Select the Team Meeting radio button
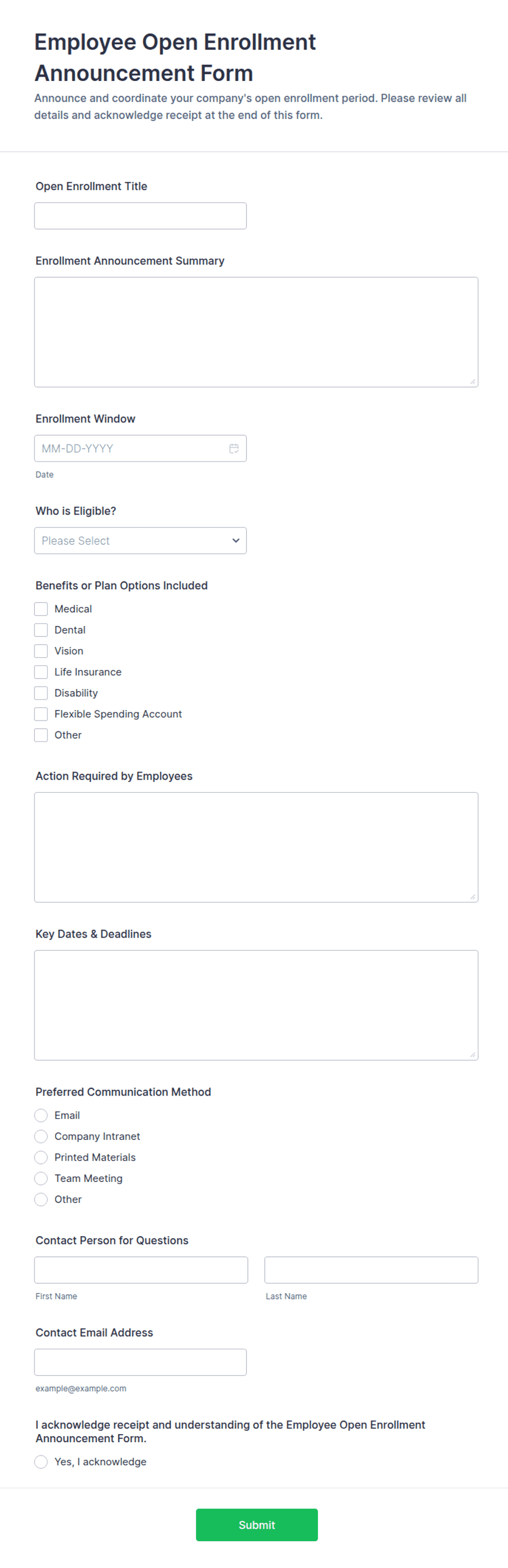The image size is (508, 1568). tap(41, 1178)
